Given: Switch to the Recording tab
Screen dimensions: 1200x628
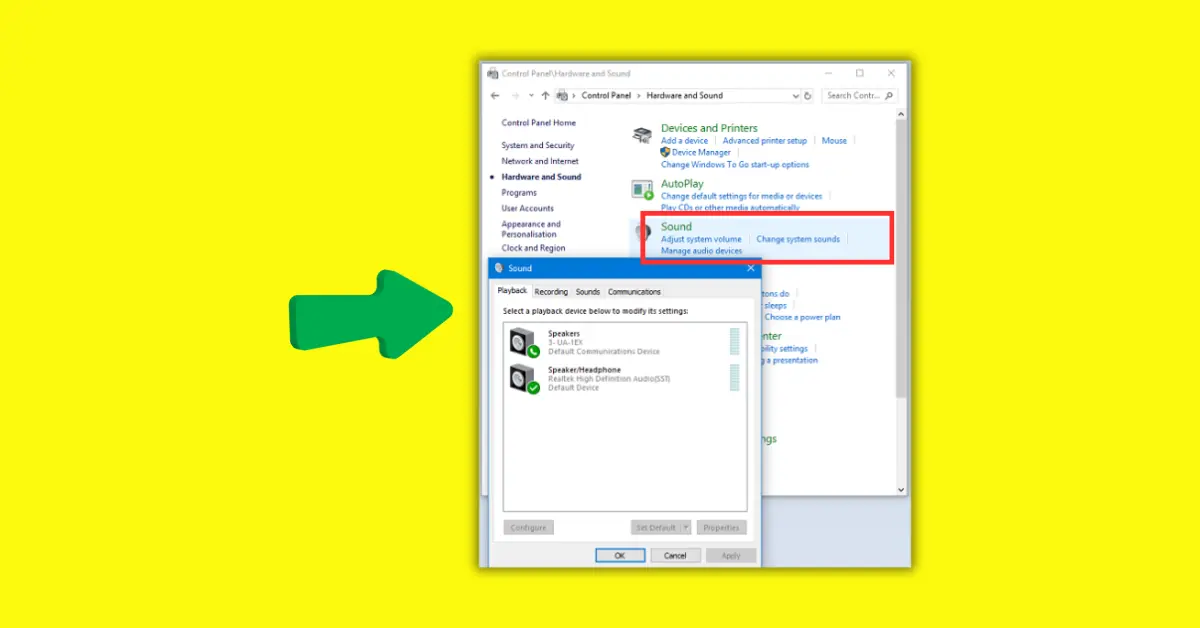Looking at the screenshot, I should coord(551,291).
